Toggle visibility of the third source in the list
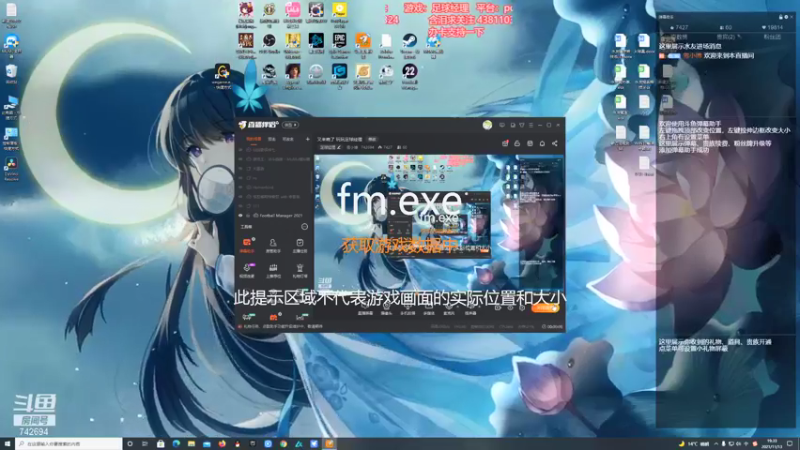 [x=241, y=168]
